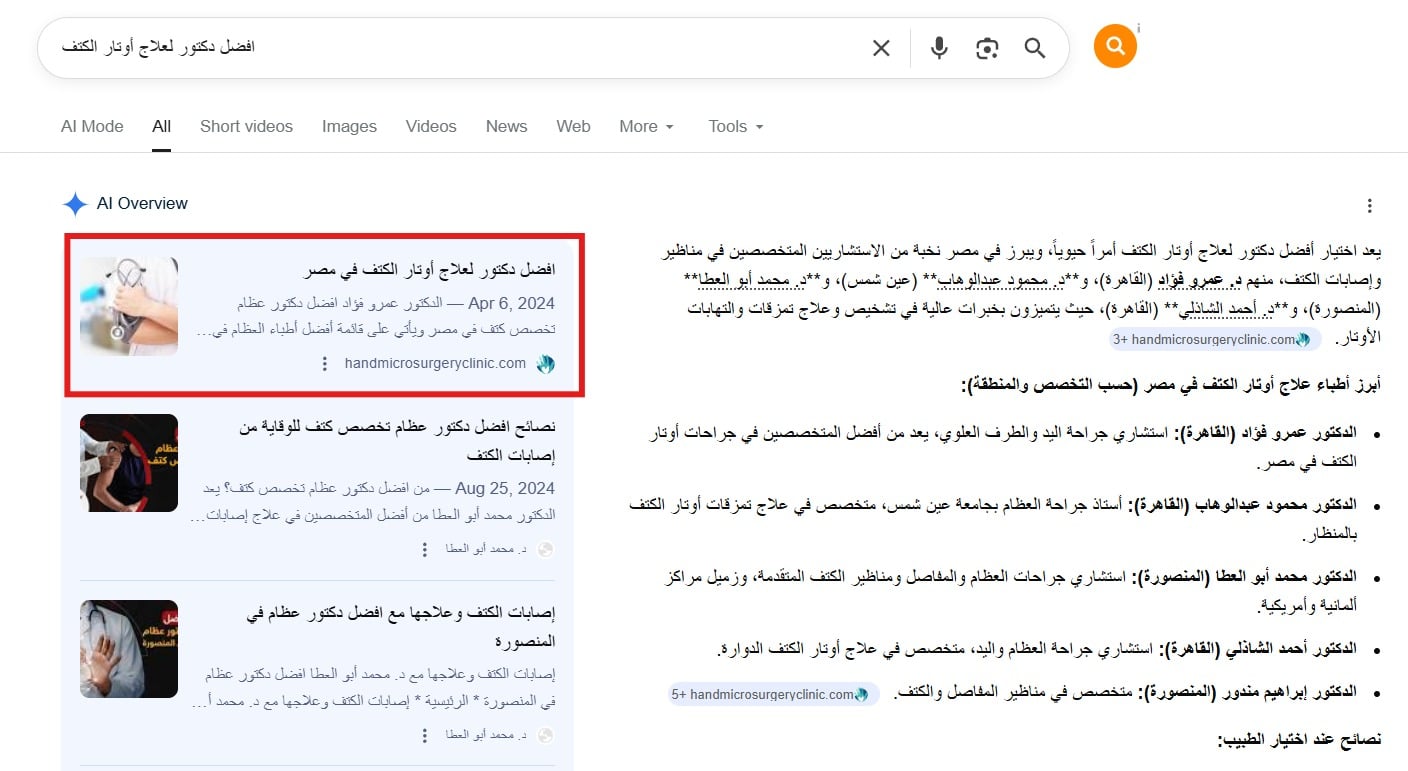
Task: Open the first result titled أفضل دكتور لعلاج أوتار الكتف في مصر
Action: (x=430, y=270)
